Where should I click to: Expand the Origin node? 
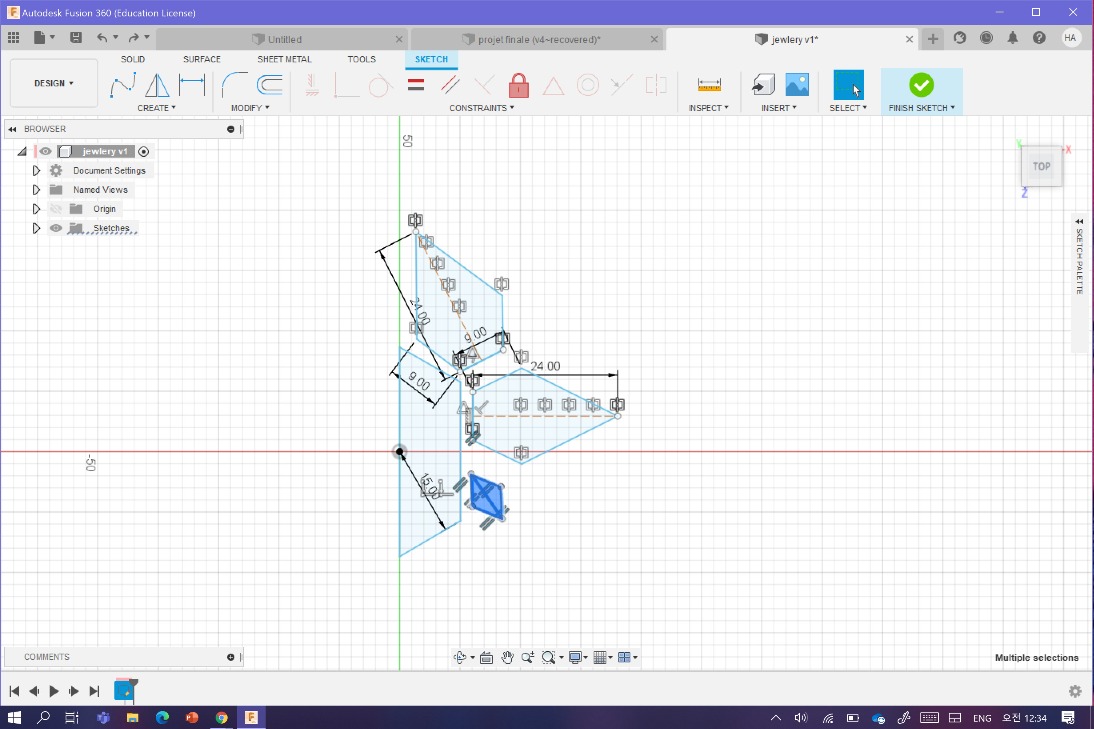(36, 209)
